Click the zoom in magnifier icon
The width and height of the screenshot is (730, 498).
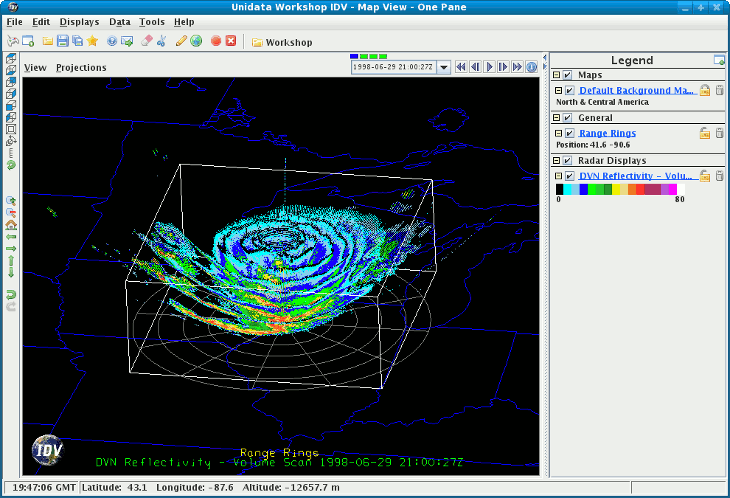tap(11, 200)
